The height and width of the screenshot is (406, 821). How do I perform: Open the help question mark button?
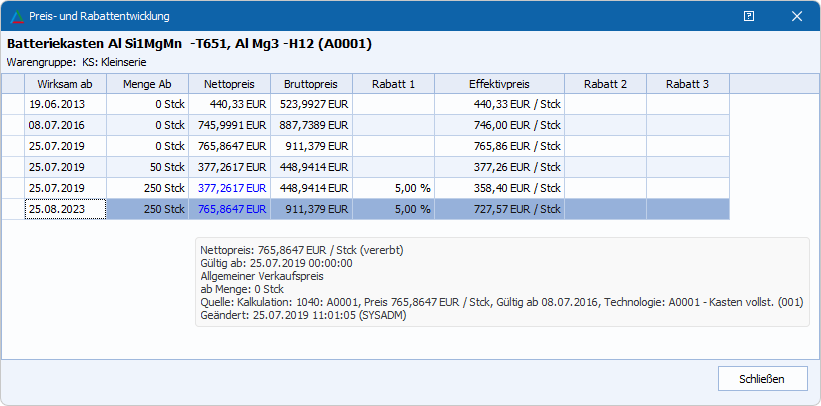pyautogui.click(x=749, y=16)
